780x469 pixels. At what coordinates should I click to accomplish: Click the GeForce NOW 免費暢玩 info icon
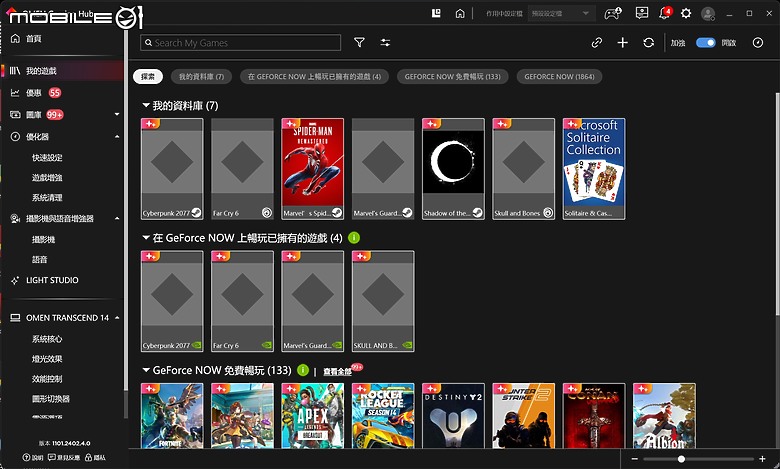click(302, 370)
